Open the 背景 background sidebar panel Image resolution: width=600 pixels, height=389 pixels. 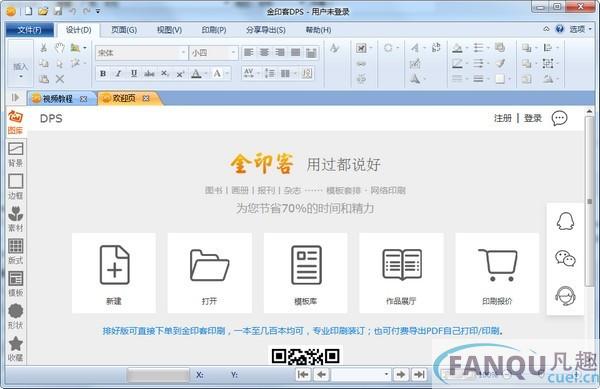(15, 155)
